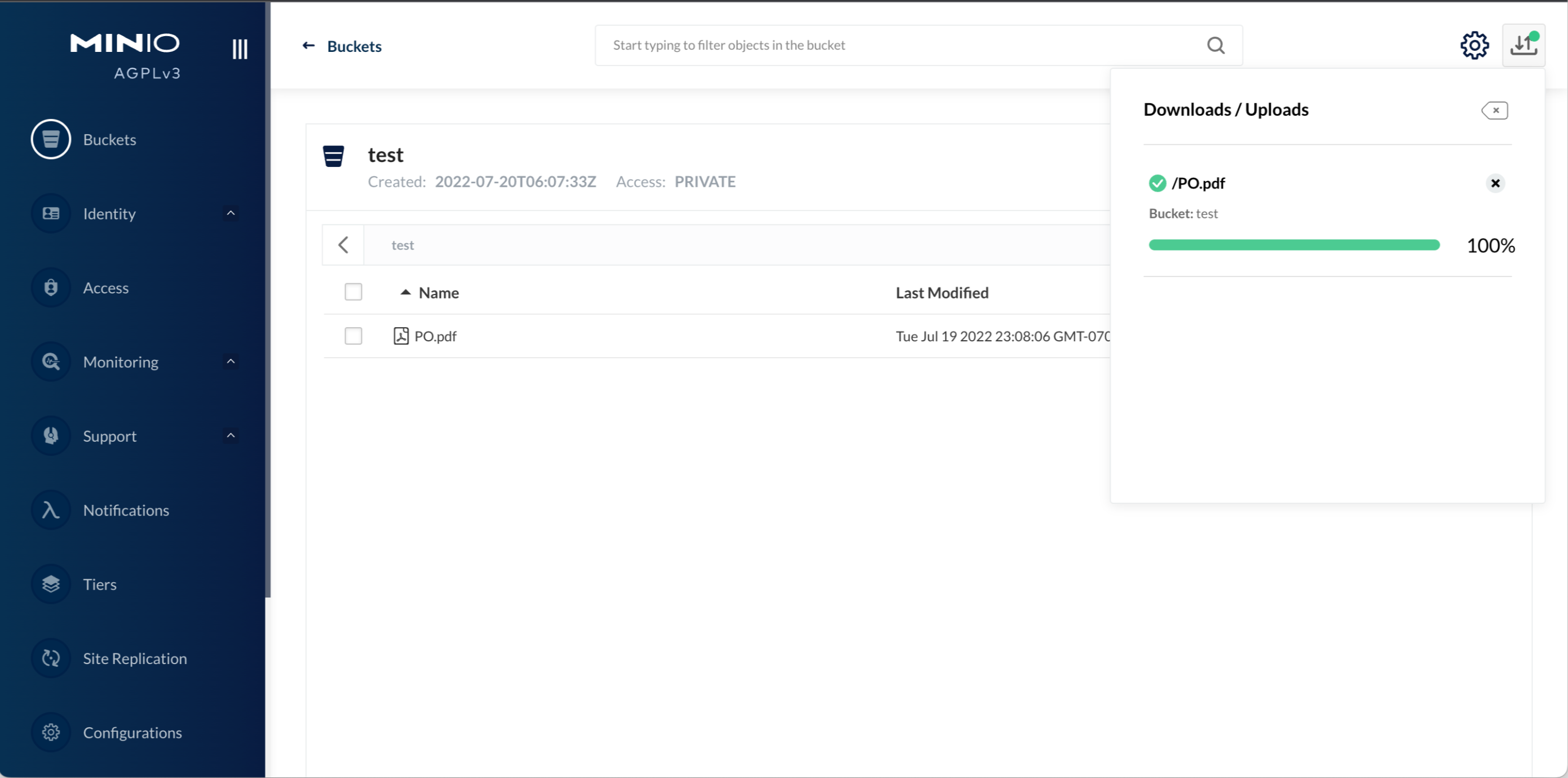
Task: Click the PO.pdf file icon
Action: pyautogui.click(x=400, y=336)
